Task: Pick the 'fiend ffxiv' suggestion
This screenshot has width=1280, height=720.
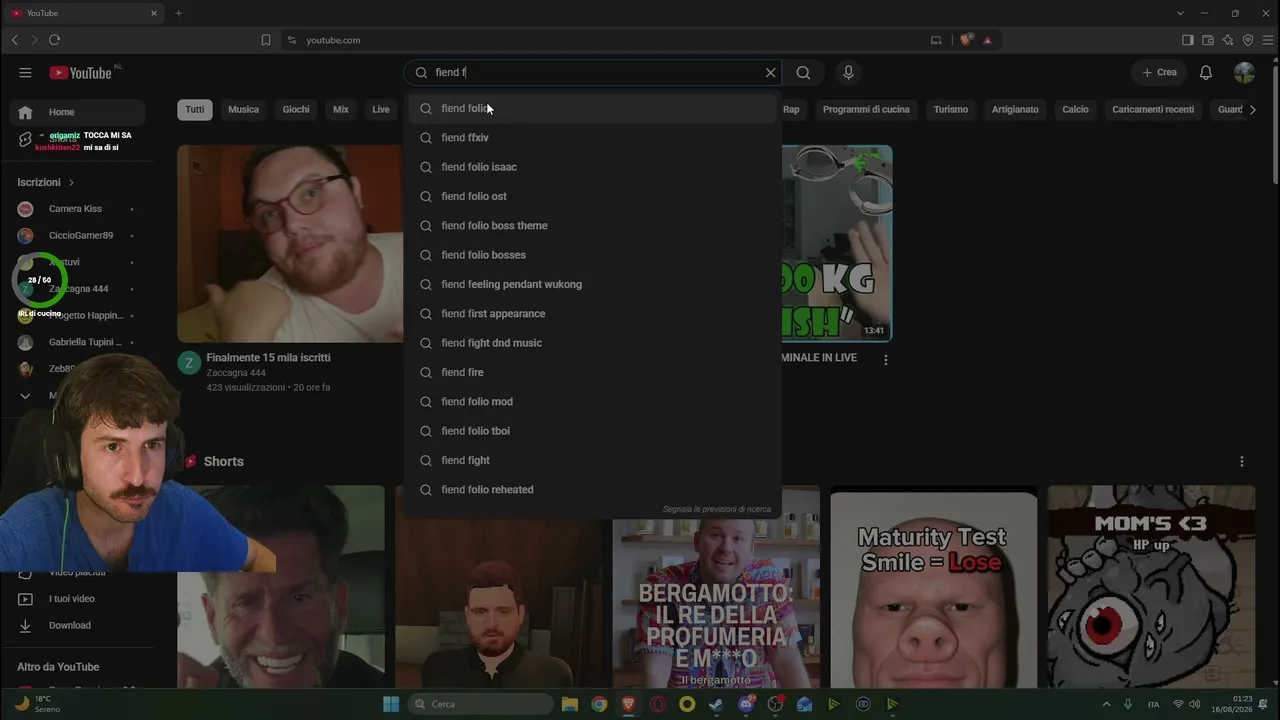Action: coord(592,138)
